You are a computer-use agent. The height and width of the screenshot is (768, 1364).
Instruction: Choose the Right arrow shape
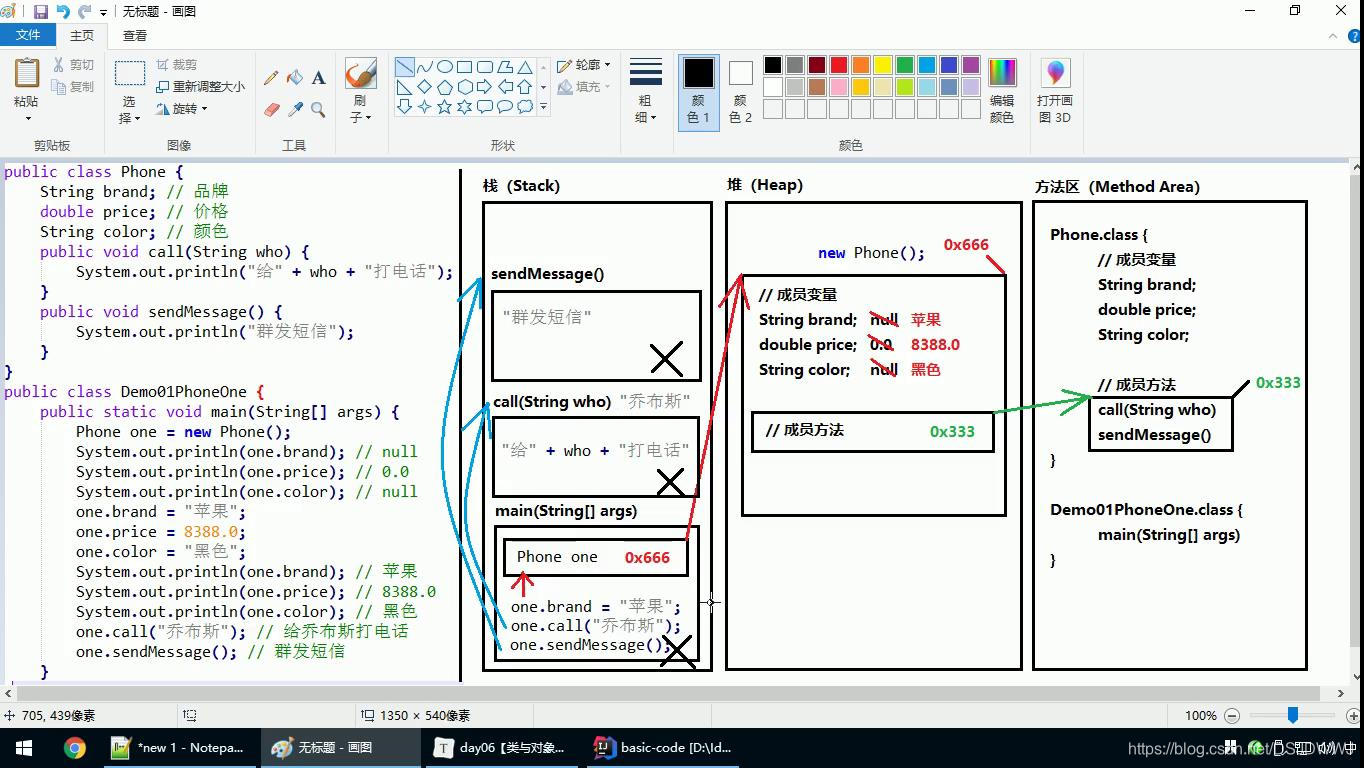(484, 87)
